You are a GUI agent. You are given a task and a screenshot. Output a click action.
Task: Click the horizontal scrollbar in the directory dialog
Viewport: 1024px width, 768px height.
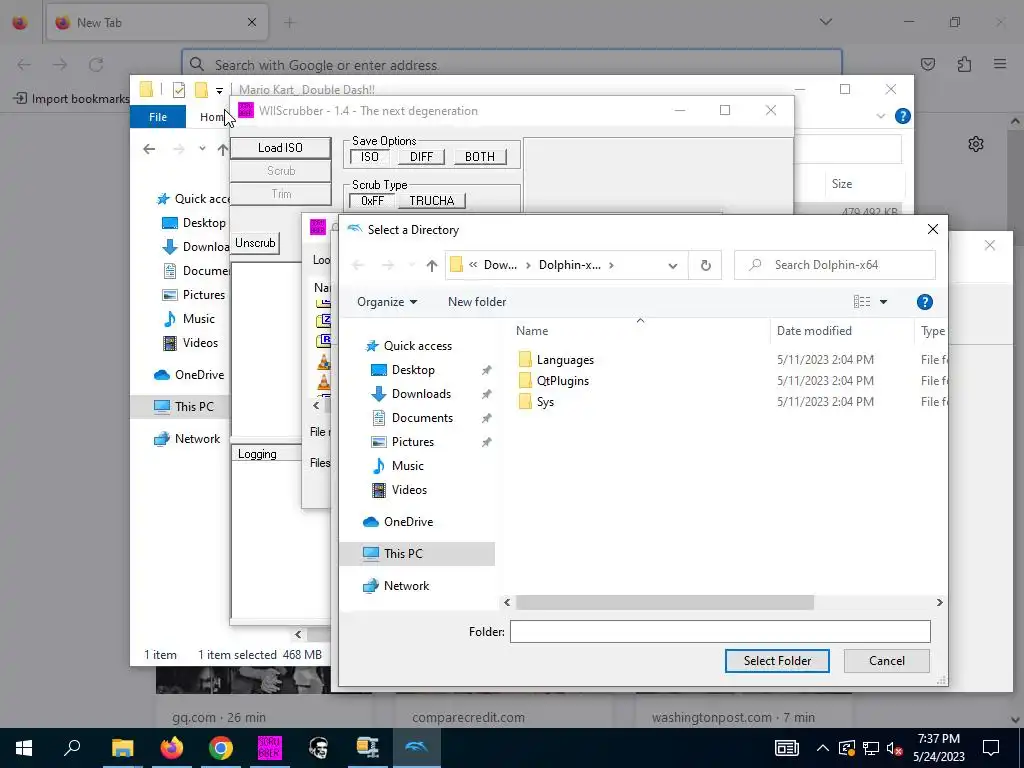pos(665,602)
